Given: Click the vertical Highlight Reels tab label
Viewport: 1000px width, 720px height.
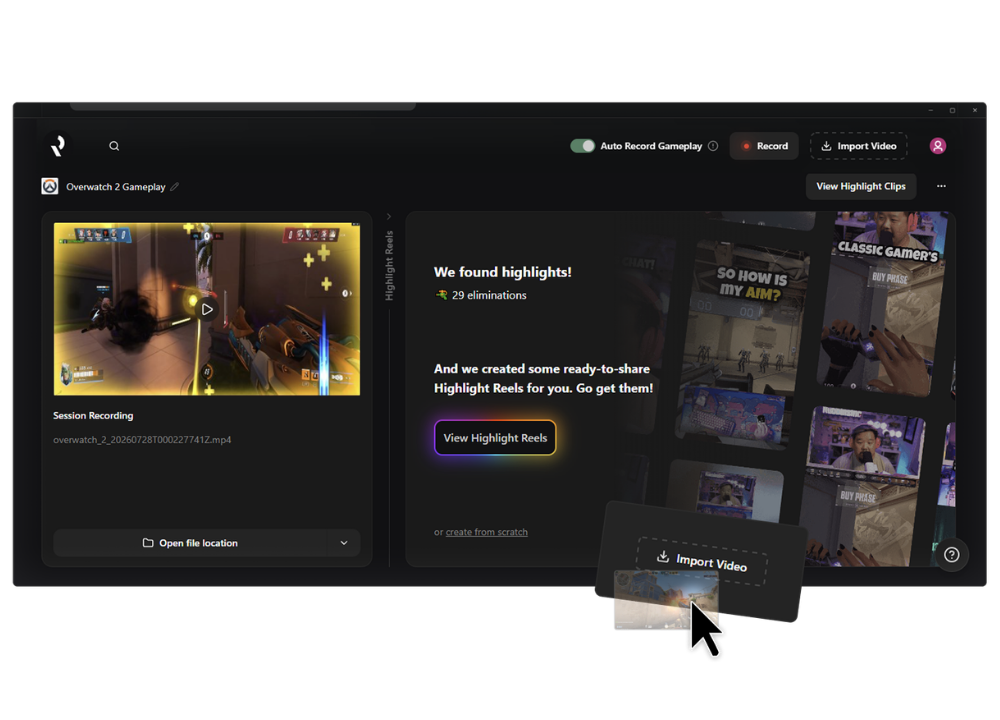Looking at the screenshot, I should click(389, 265).
